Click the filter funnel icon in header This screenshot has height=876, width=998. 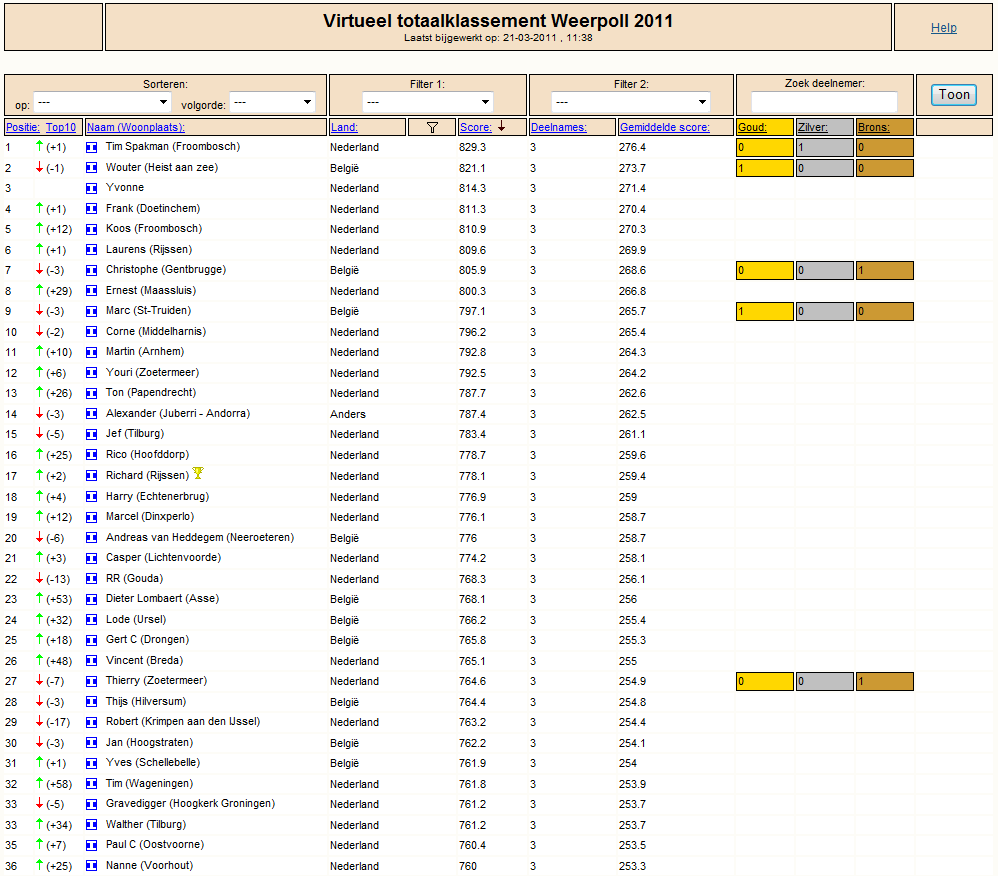(x=432, y=127)
